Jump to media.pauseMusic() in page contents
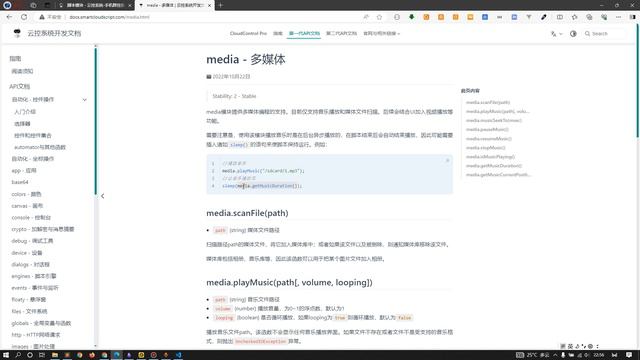The height and width of the screenshot is (360, 640). [x=487, y=129]
